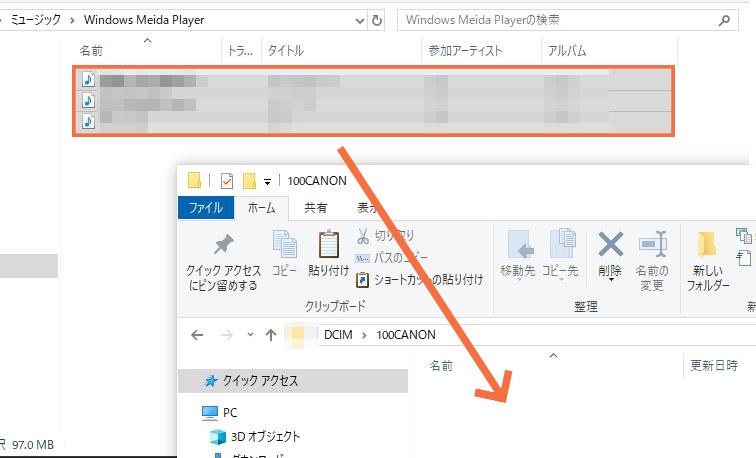Select the first music file icon
The image size is (756, 458).
pos(88,80)
